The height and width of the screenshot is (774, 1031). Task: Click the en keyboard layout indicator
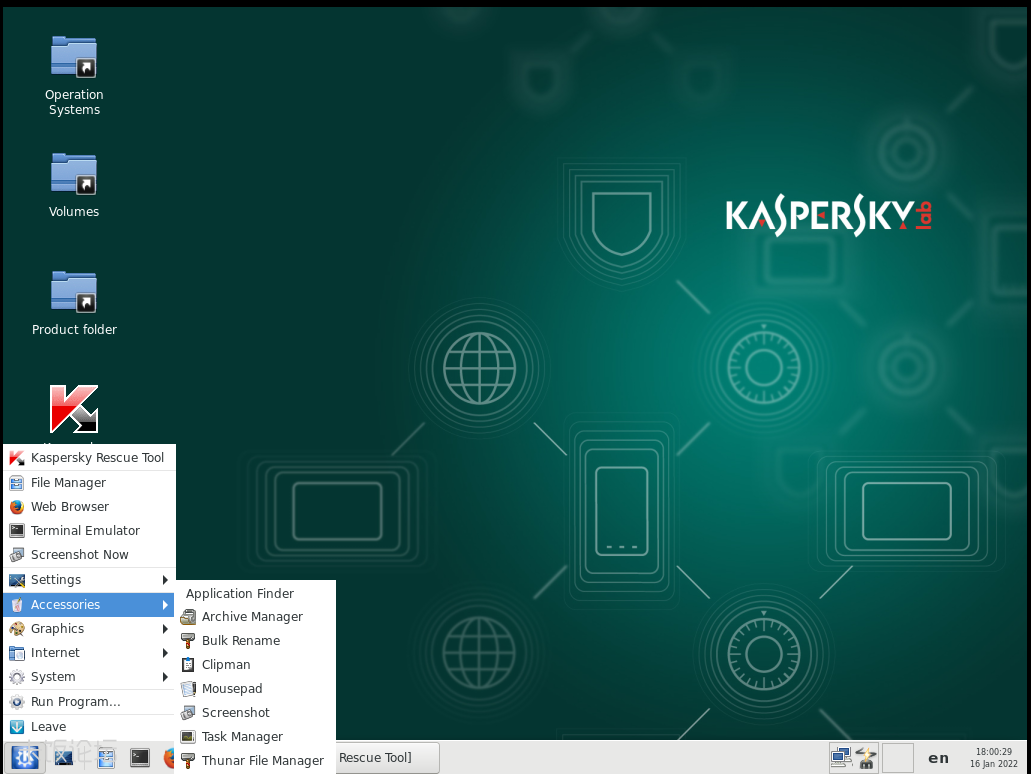tap(937, 758)
